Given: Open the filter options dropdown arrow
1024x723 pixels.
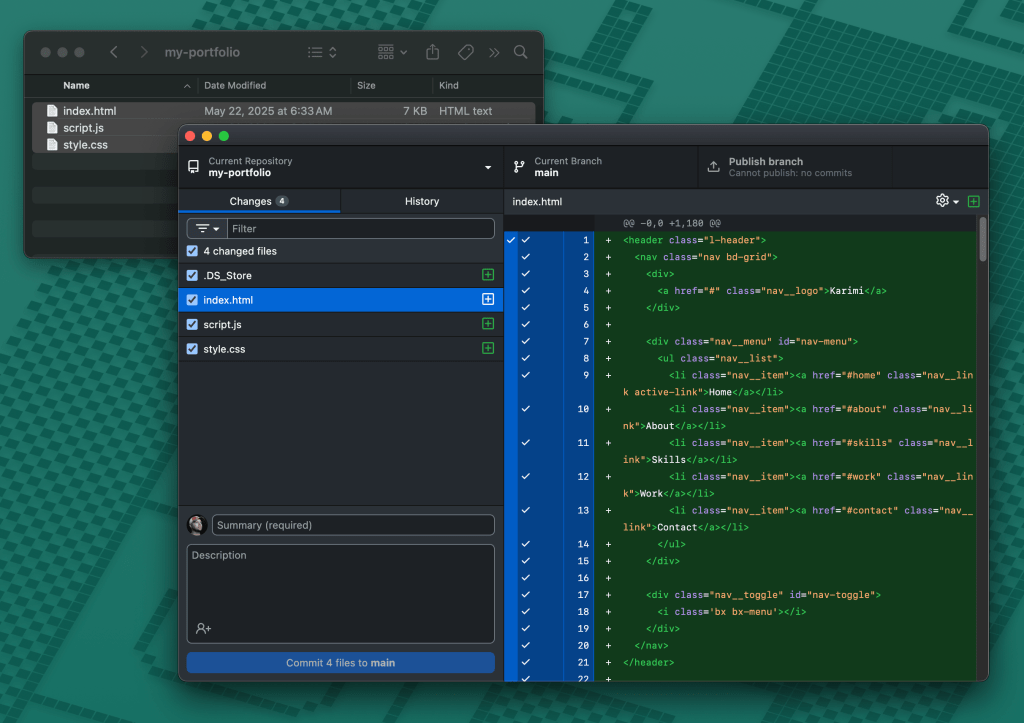Looking at the screenshot, I should pyautogui.click(x=214, y=228).
